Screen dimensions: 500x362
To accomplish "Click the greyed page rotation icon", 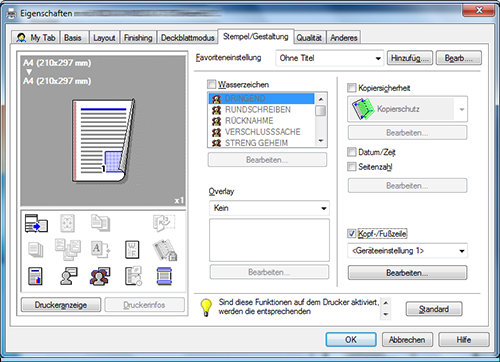I will [x=164, y=223].
